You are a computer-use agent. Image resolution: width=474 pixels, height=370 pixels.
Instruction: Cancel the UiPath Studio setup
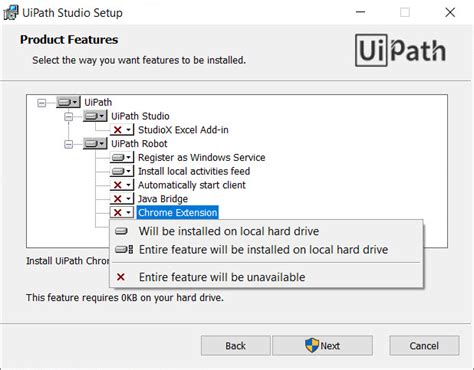pyautogui.click(x=424, y=346)
